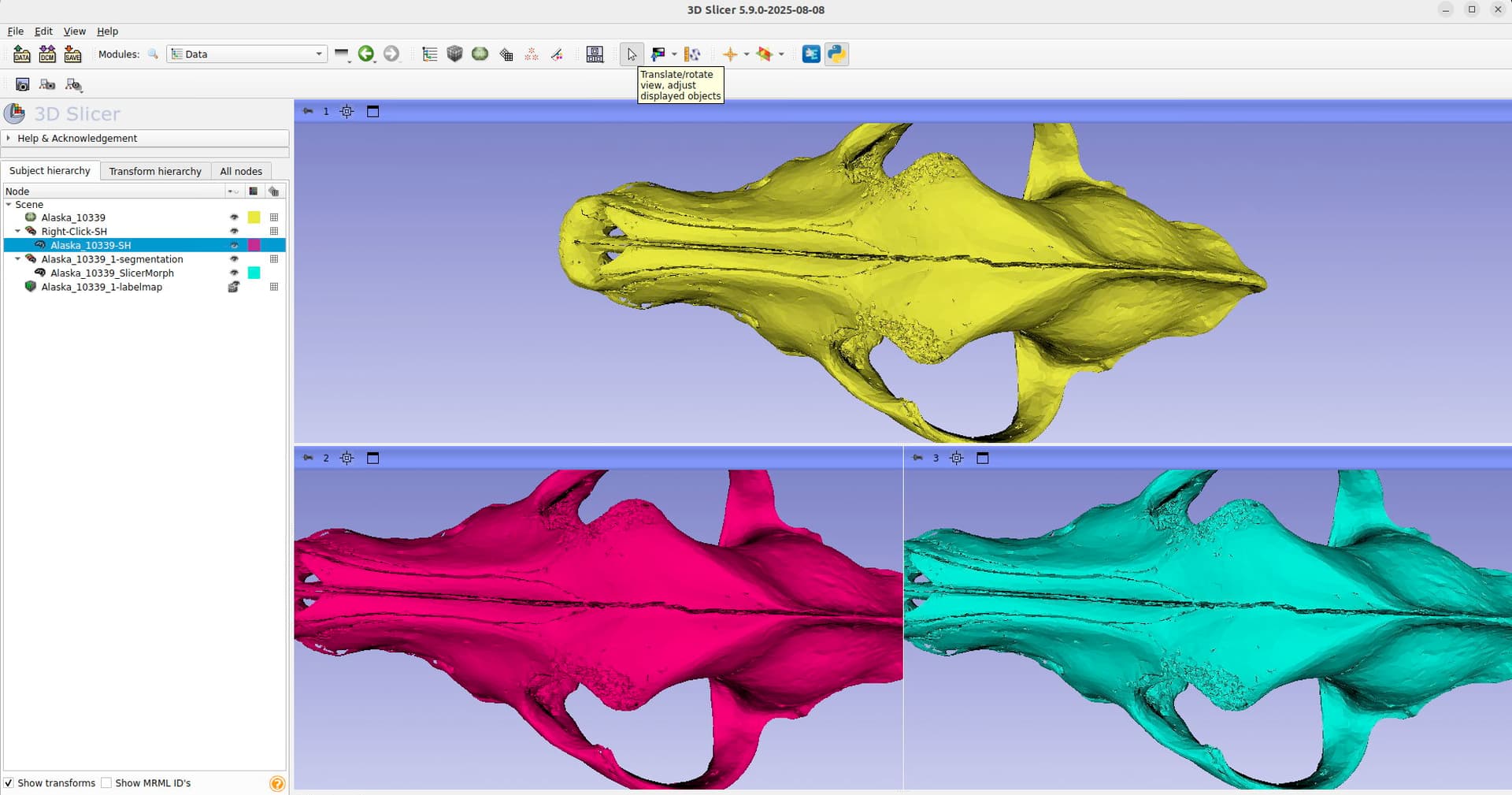Disable the Show transforms checkbox

(x=9, y=783)
